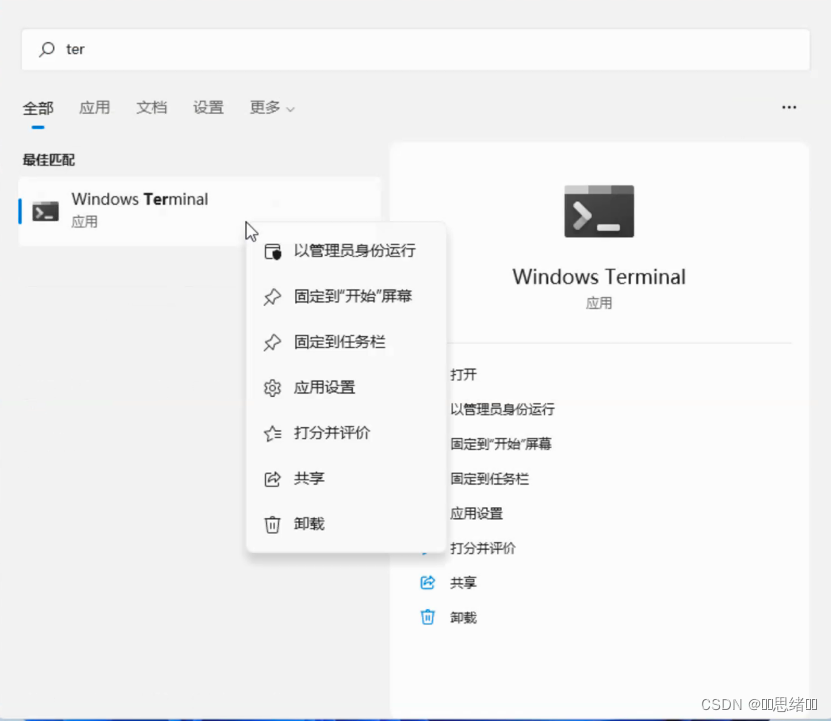Click the admin shield icon in context menu
This screenshot has width=832, height=722.
pos(273,251)
